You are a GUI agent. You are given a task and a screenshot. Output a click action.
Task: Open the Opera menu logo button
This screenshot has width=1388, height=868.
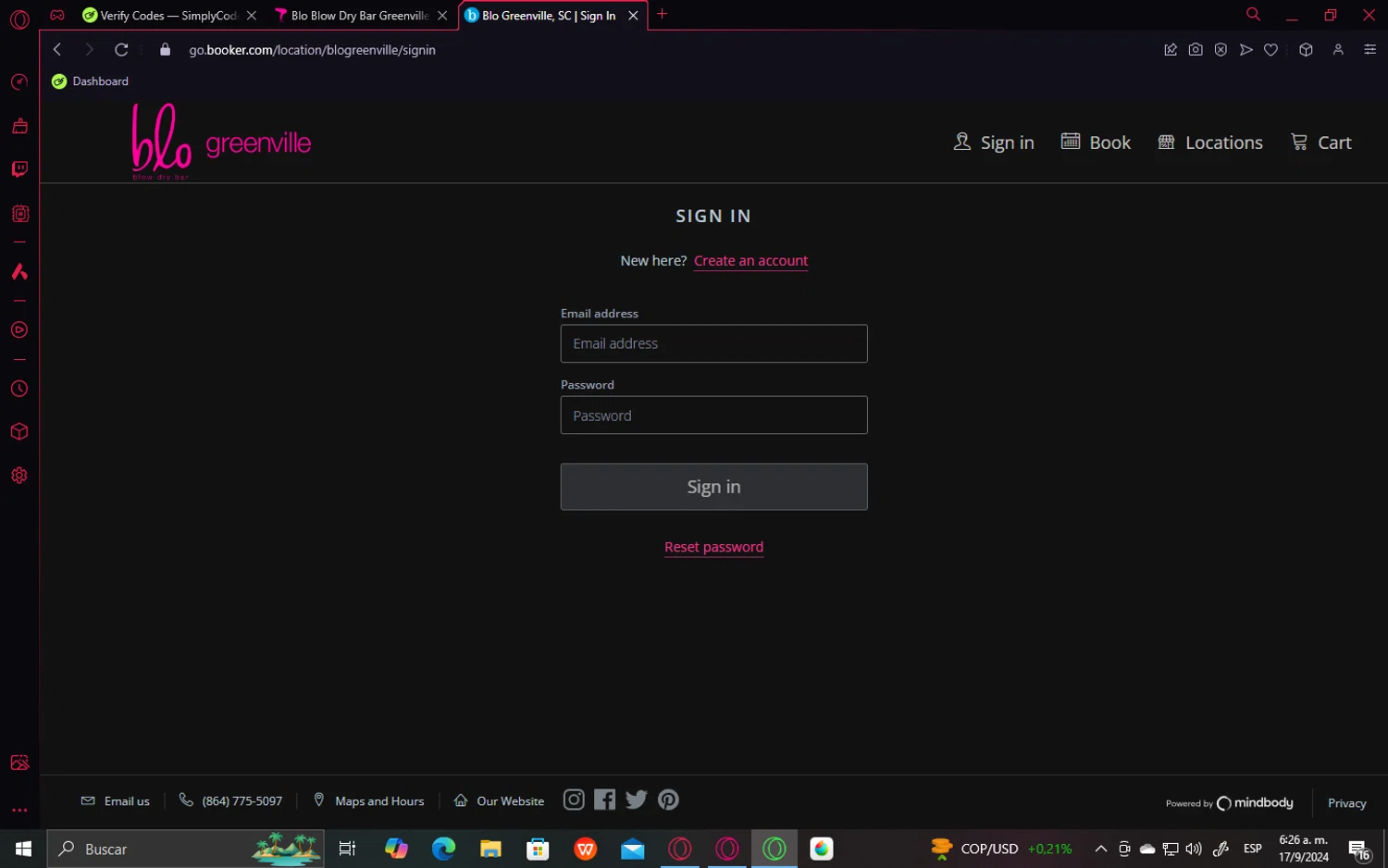point(19,19)
